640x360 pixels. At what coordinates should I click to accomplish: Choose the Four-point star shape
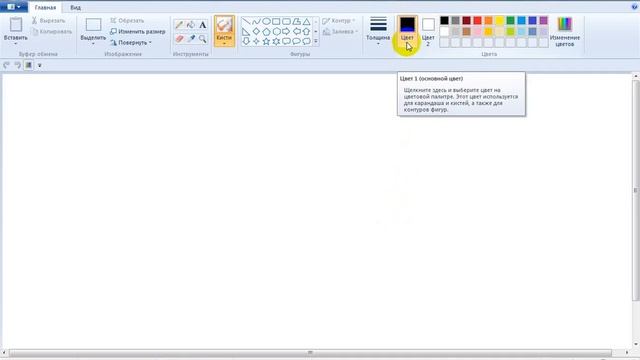coord(256,41)
